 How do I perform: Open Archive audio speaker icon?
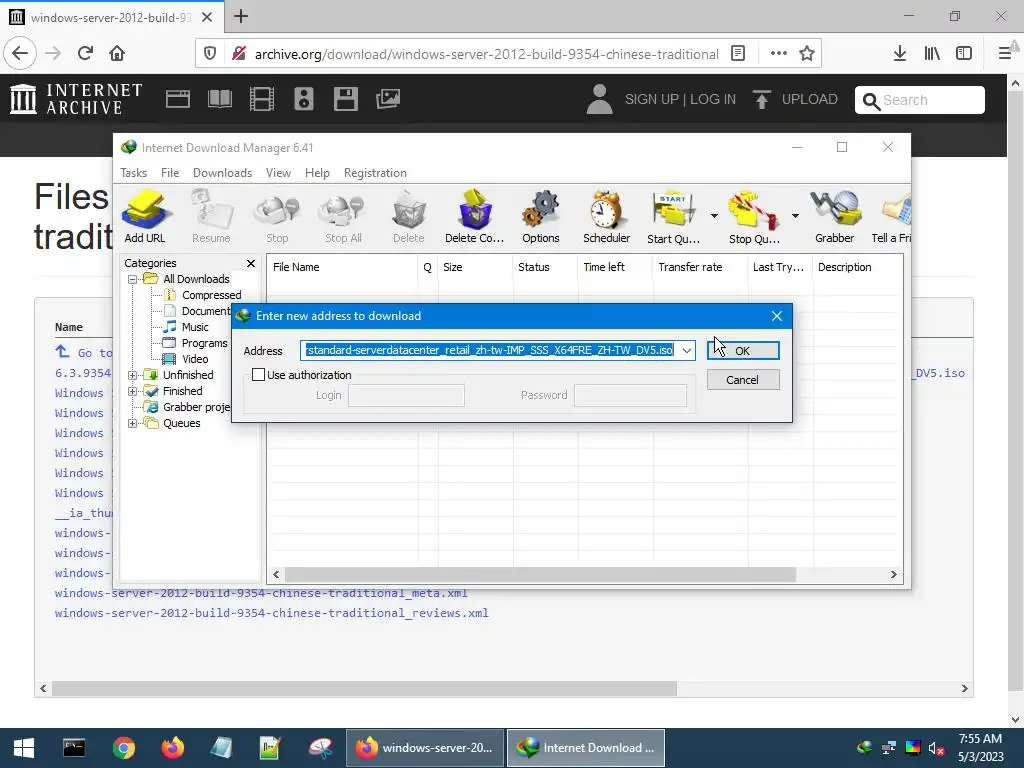coord(304,99)
